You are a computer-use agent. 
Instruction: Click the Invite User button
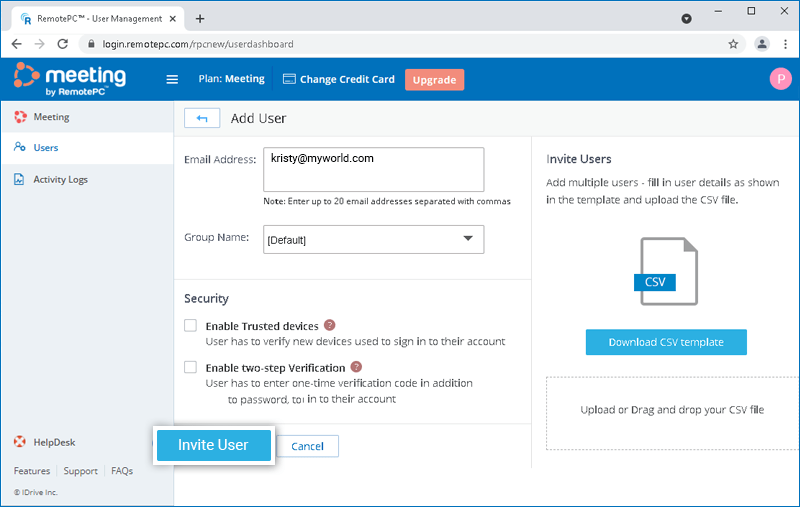tap(214, 445)
